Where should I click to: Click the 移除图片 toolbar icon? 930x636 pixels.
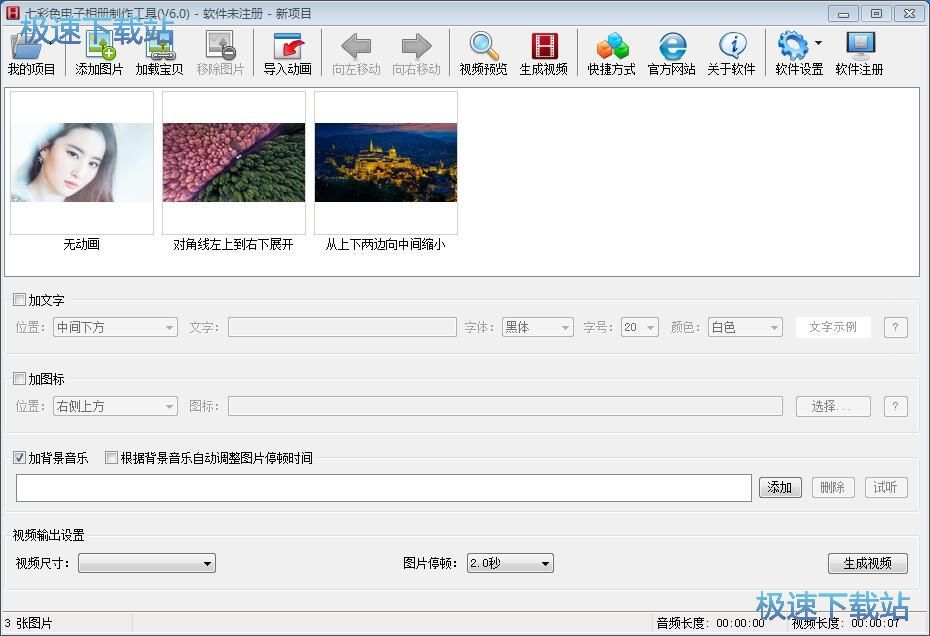click(220, 46)
